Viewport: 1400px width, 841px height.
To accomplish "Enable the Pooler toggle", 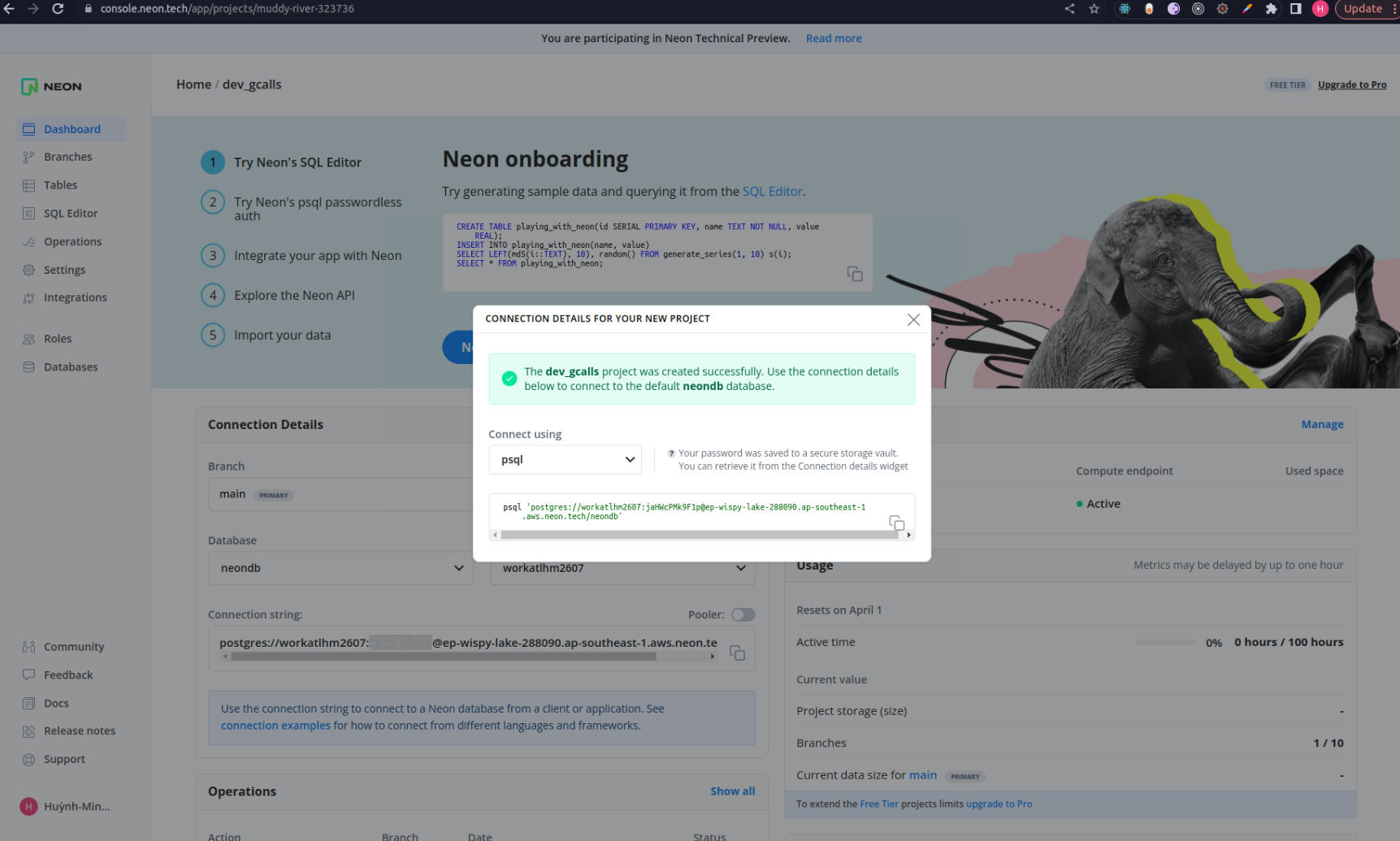I will [x=743, y=614].
